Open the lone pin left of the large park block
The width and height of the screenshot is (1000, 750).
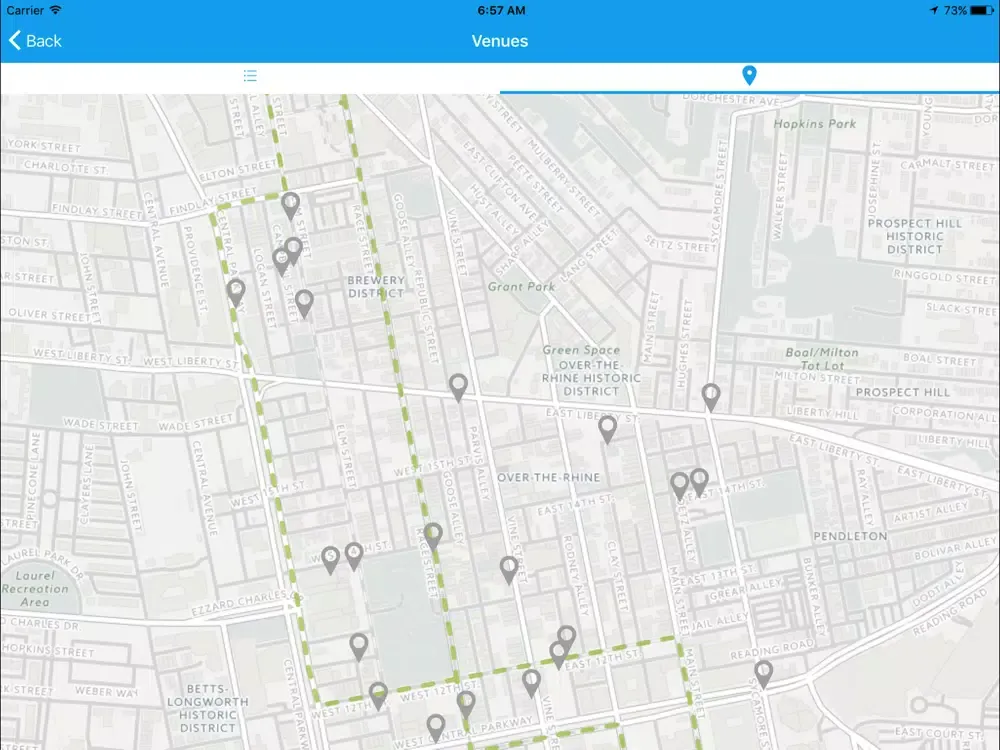pos(359,647)
